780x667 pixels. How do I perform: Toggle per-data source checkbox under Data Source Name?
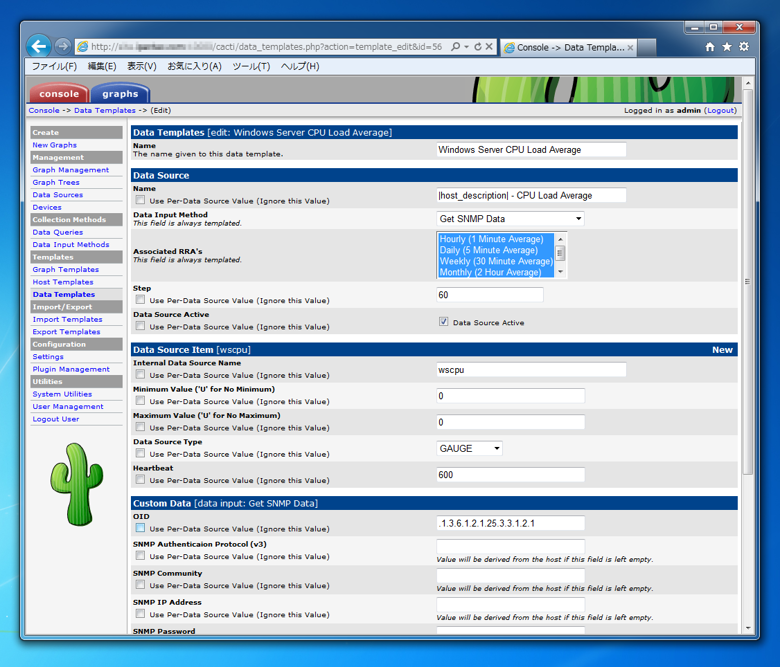click(140, 200)
